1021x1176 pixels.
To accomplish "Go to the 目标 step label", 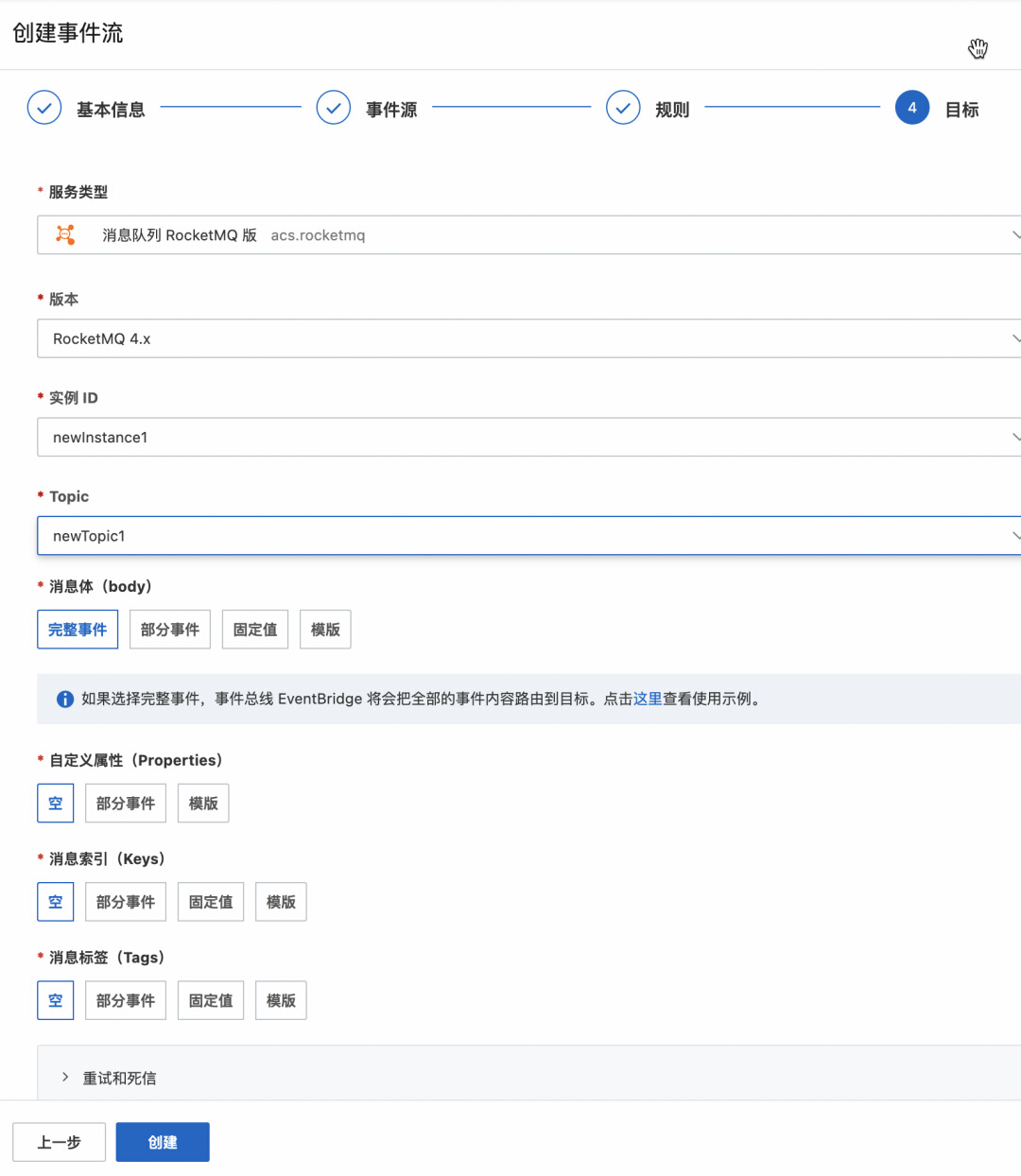I will [x=962, y=110].
